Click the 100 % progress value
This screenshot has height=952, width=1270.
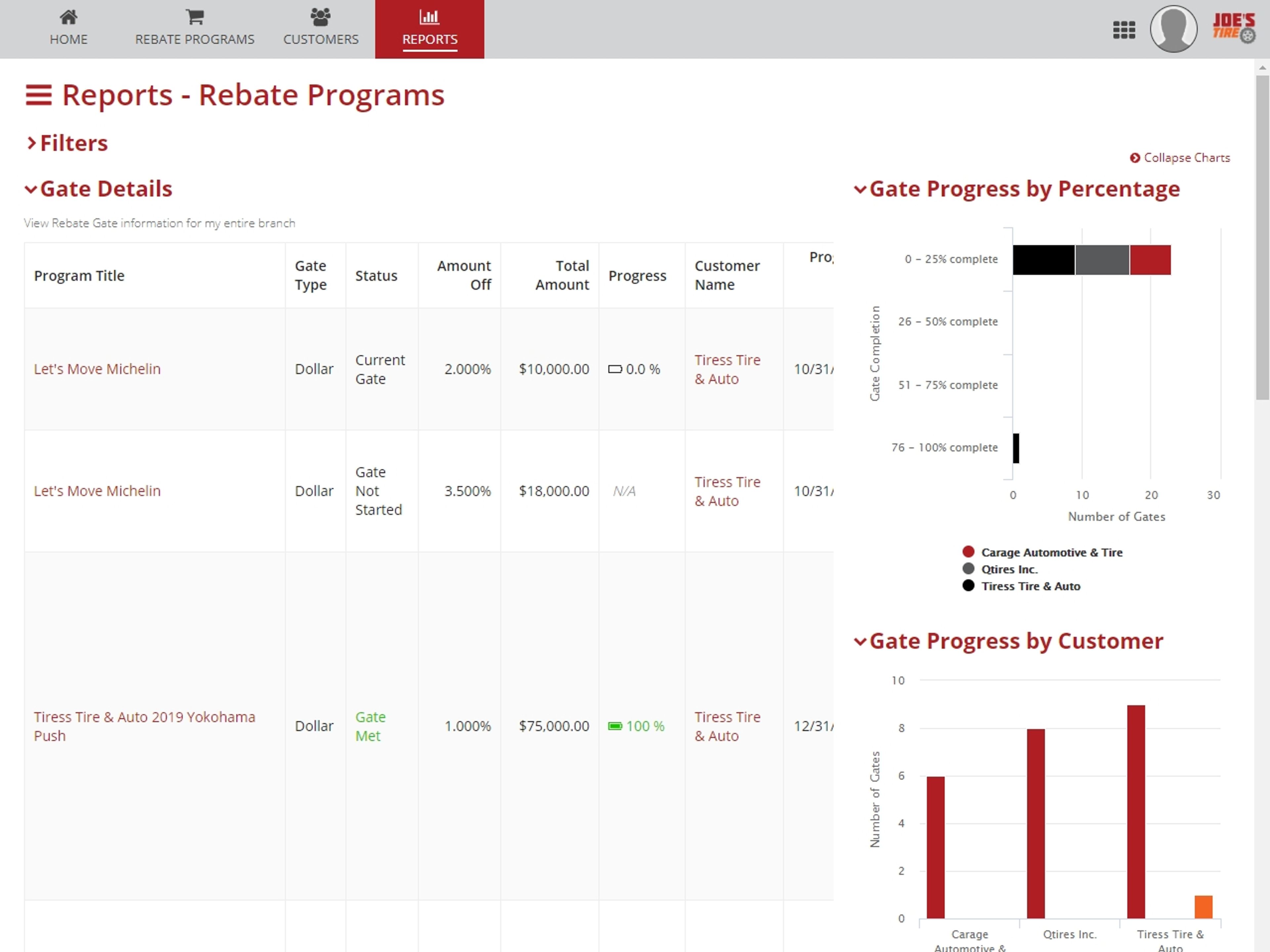click(x=645, y=726)
